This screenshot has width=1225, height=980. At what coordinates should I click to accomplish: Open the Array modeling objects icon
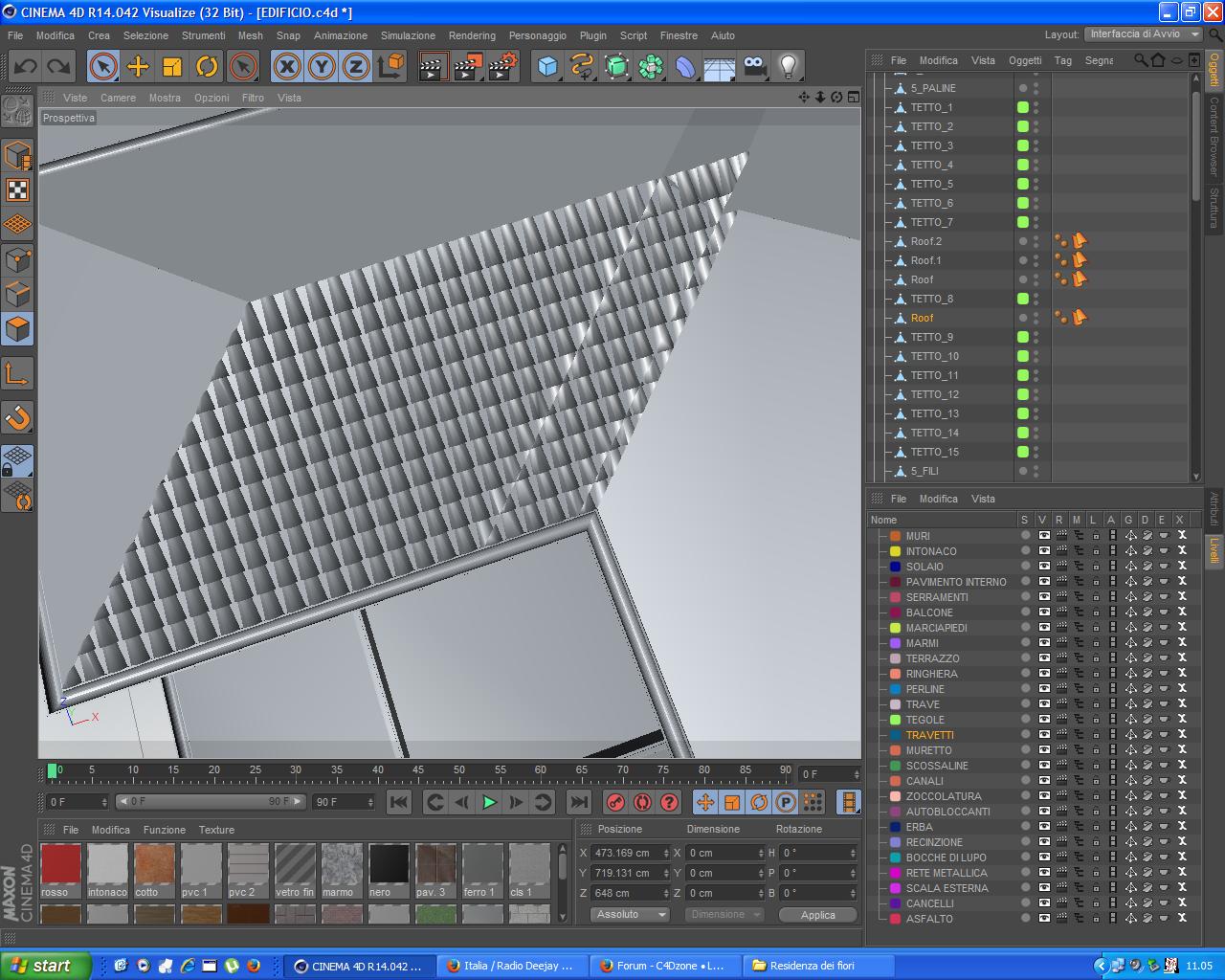tap(651, 67)
